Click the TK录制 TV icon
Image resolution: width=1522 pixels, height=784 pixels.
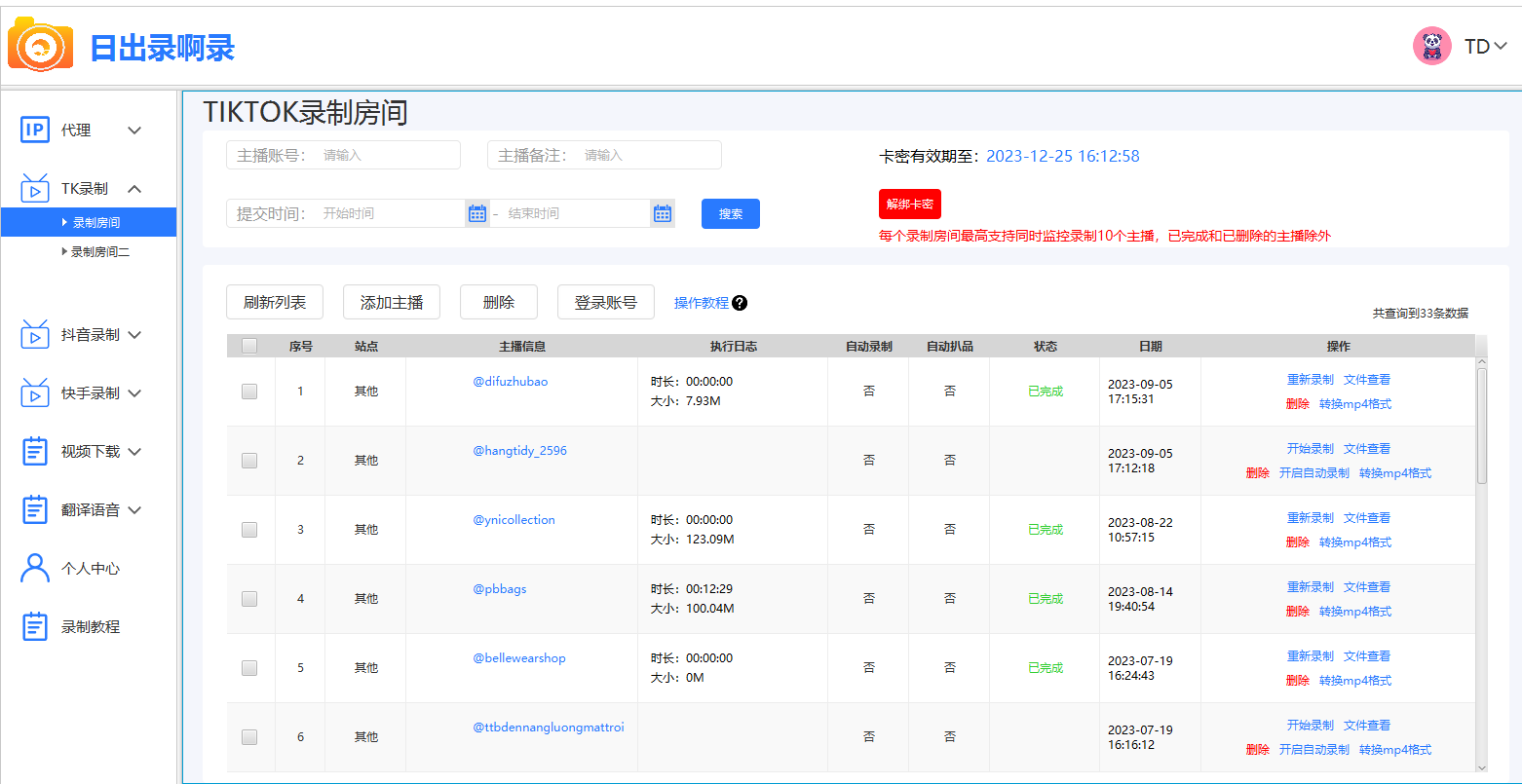click(35, 188)
